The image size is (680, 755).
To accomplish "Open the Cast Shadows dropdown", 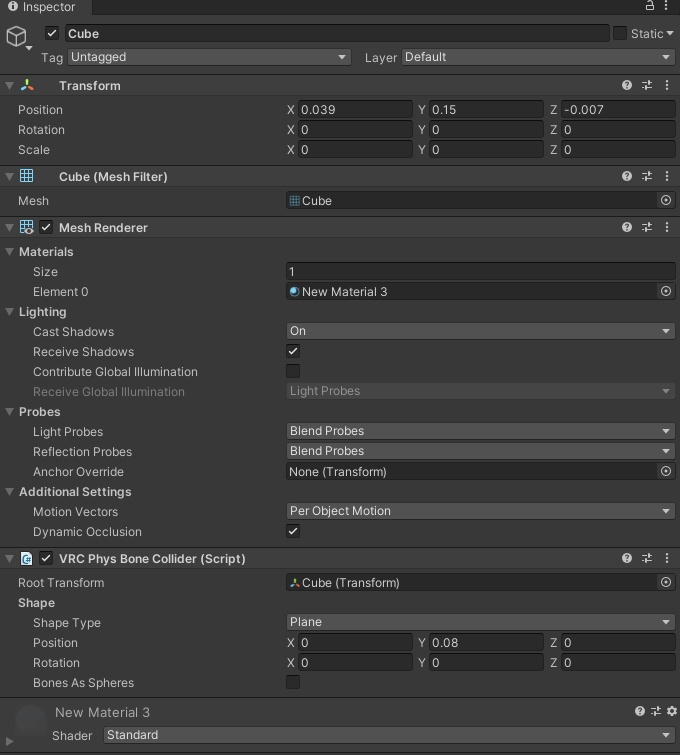I will click(480, 331).
